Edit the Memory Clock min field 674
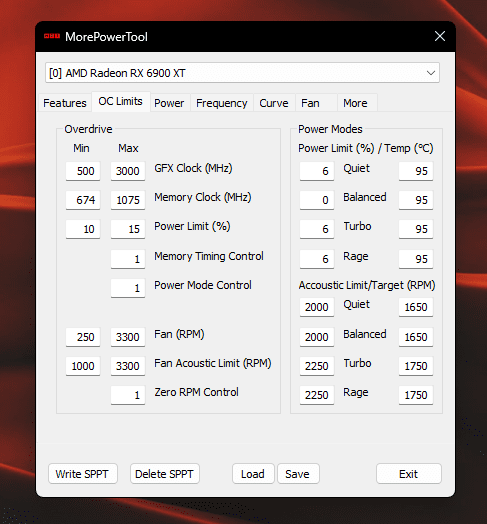 pyautogui.click(x=83, y=200)
